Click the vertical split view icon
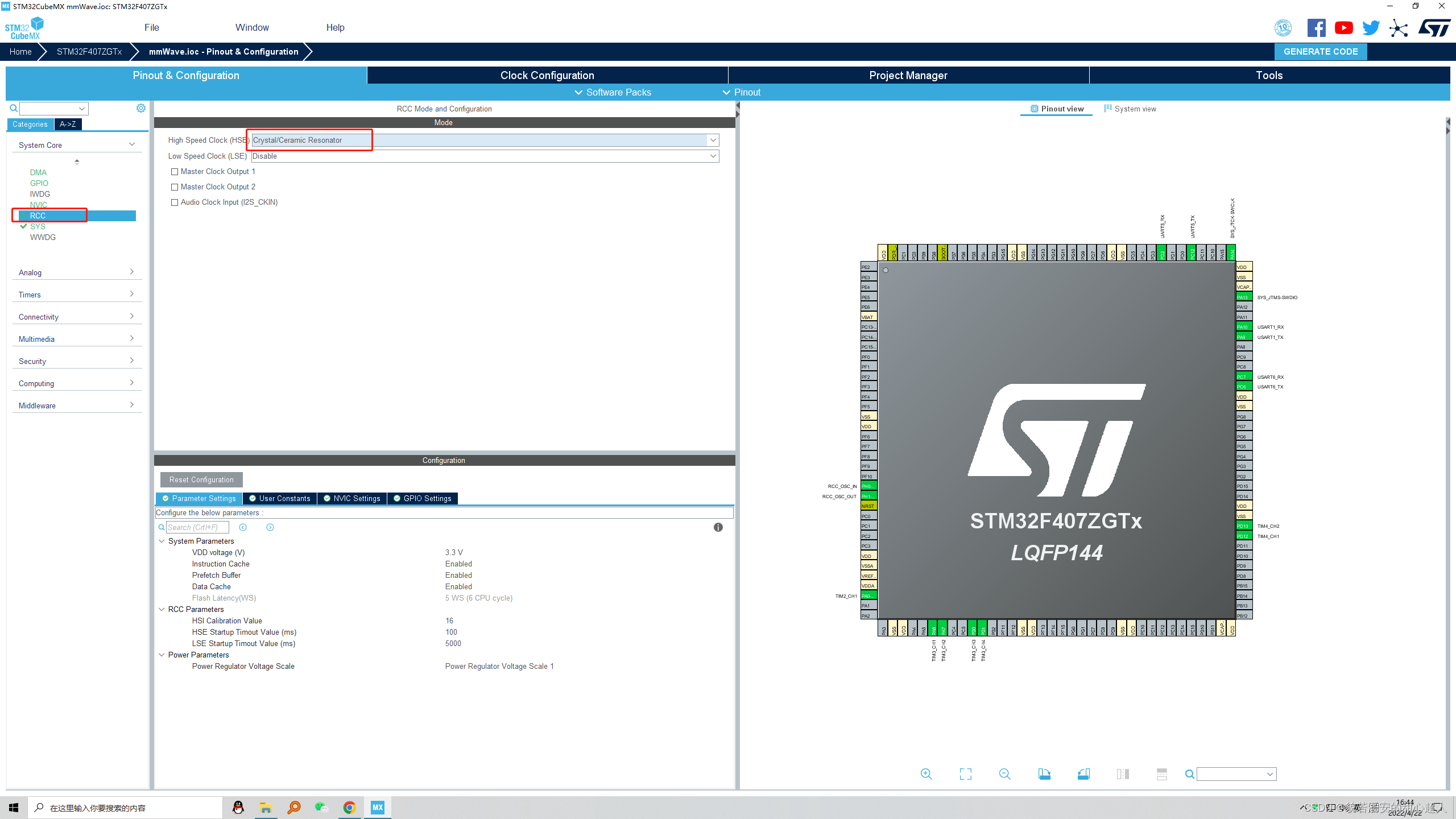Screen dimensions: 1456x819 tap(1123, 774)
